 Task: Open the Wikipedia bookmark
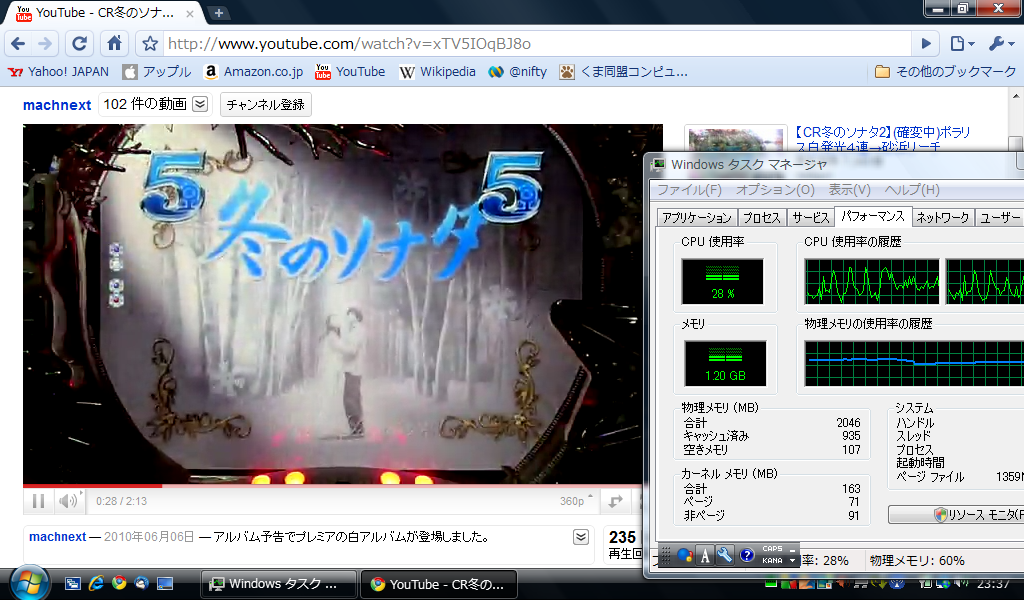(438, 72)
